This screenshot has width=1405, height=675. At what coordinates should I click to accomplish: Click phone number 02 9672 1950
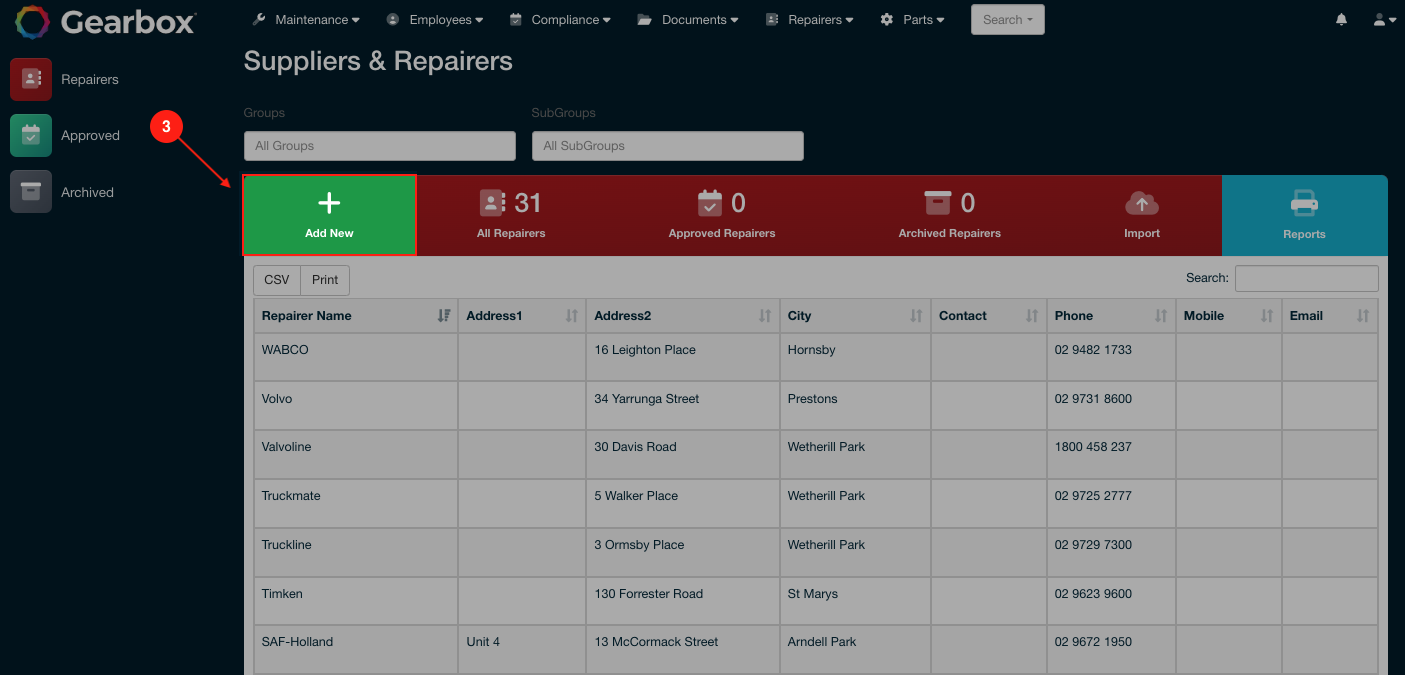[x=1093, y=642]
